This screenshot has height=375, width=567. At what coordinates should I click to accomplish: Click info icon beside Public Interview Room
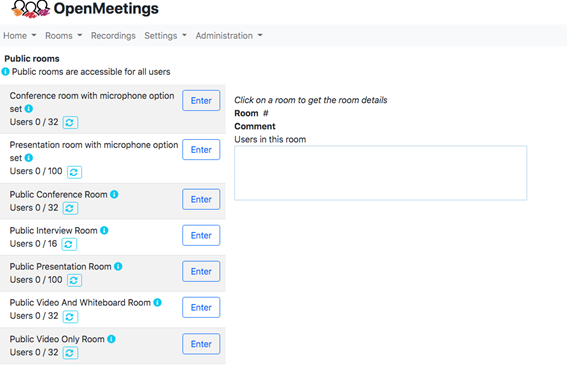point(104,230)
